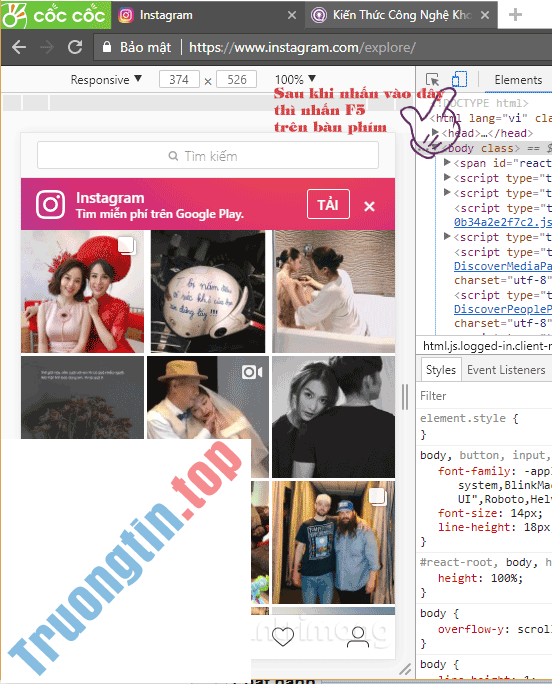
Task: Click the Instagram logo in the banner
Action: pyautogui.click(x=51, y=204)
